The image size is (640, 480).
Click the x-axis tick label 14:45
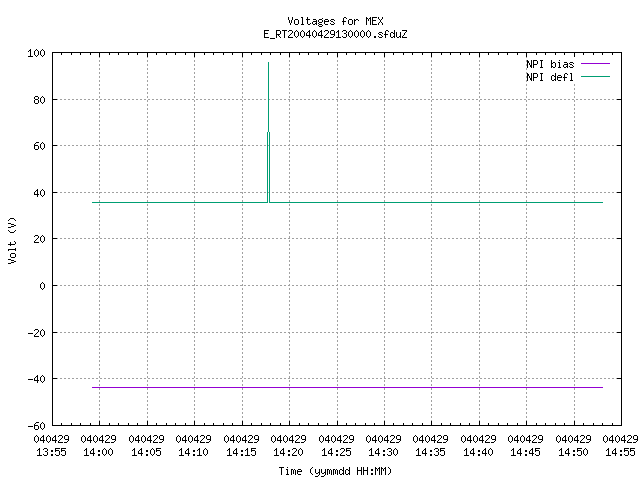[525, 452]
